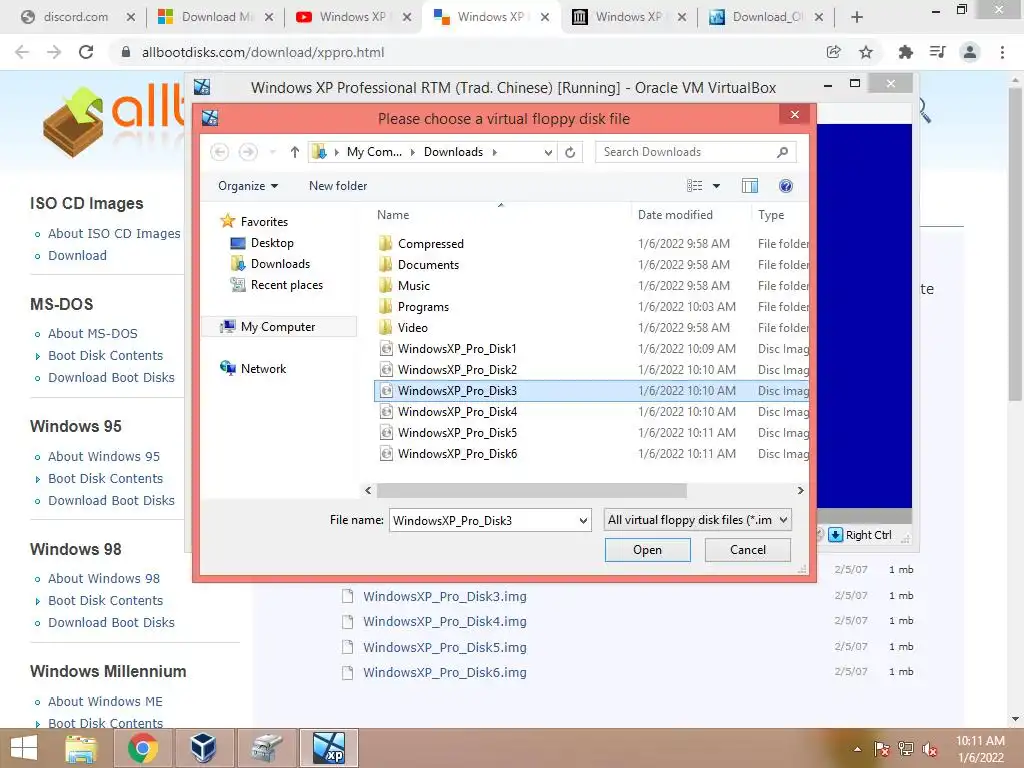This screenshot has width=1024, height=768.
Task: Select Recent places in sidebar
Action: (286, 285)
